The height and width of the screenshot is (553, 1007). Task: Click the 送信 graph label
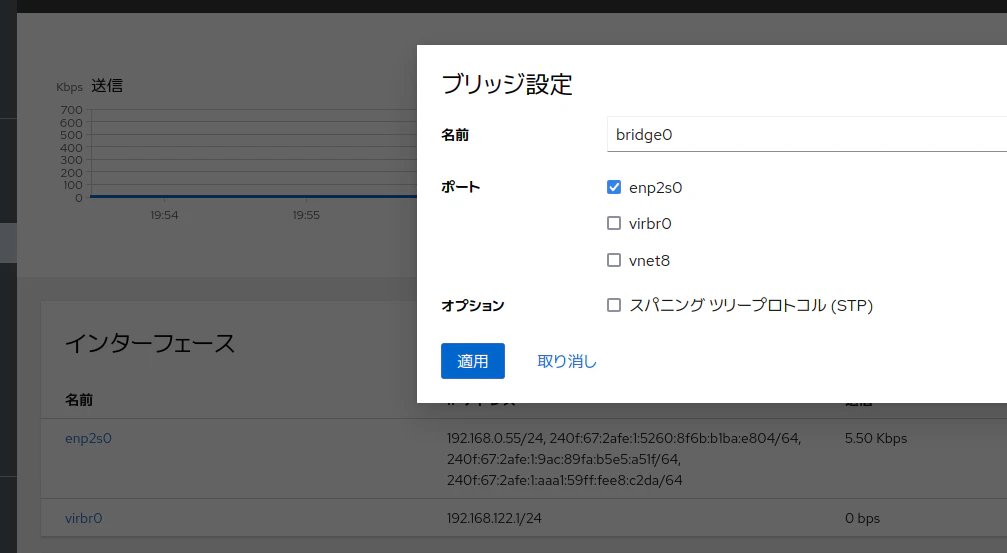[x=107, y=85]
